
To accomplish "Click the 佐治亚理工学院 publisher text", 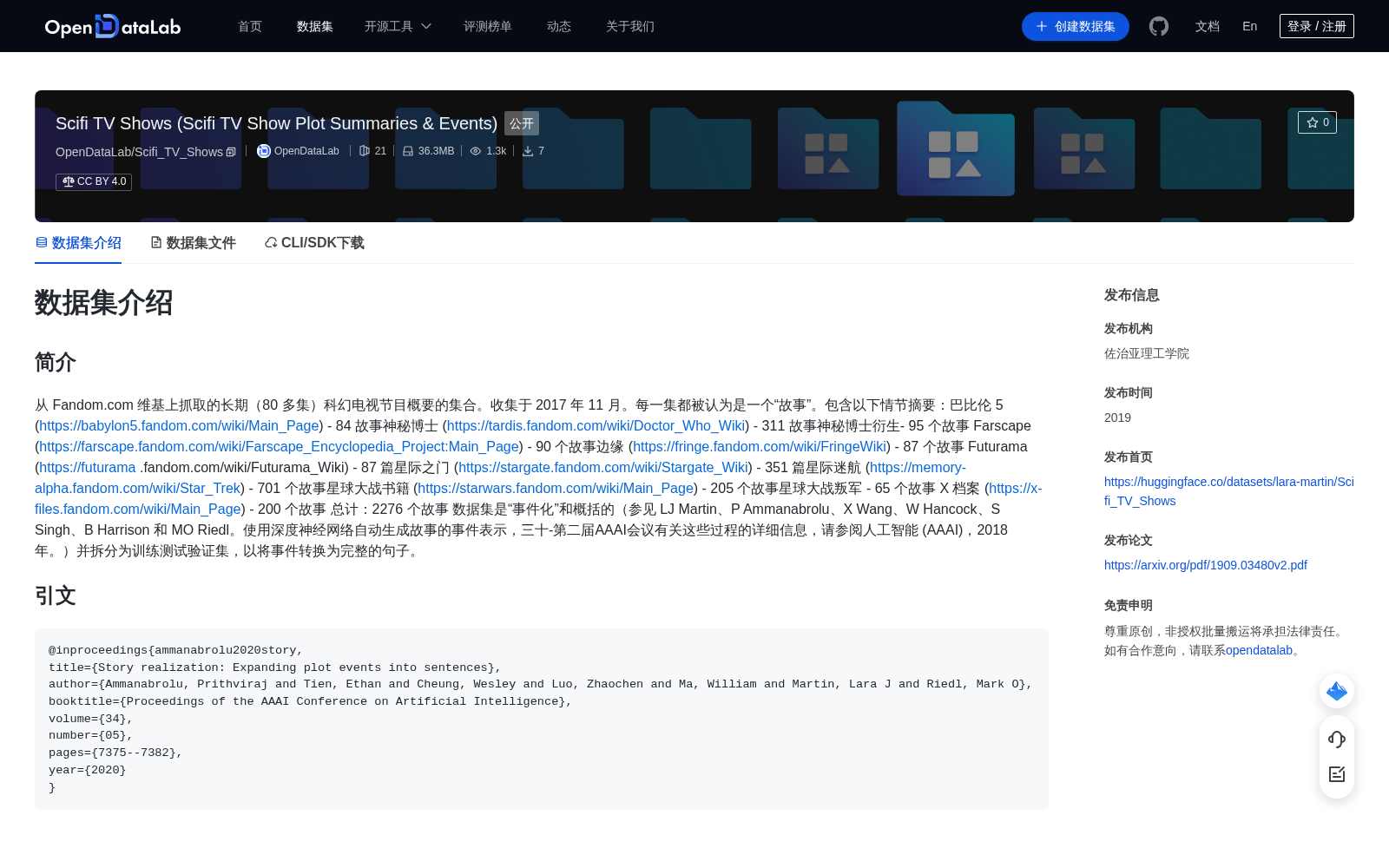I will pos(1147,353).
